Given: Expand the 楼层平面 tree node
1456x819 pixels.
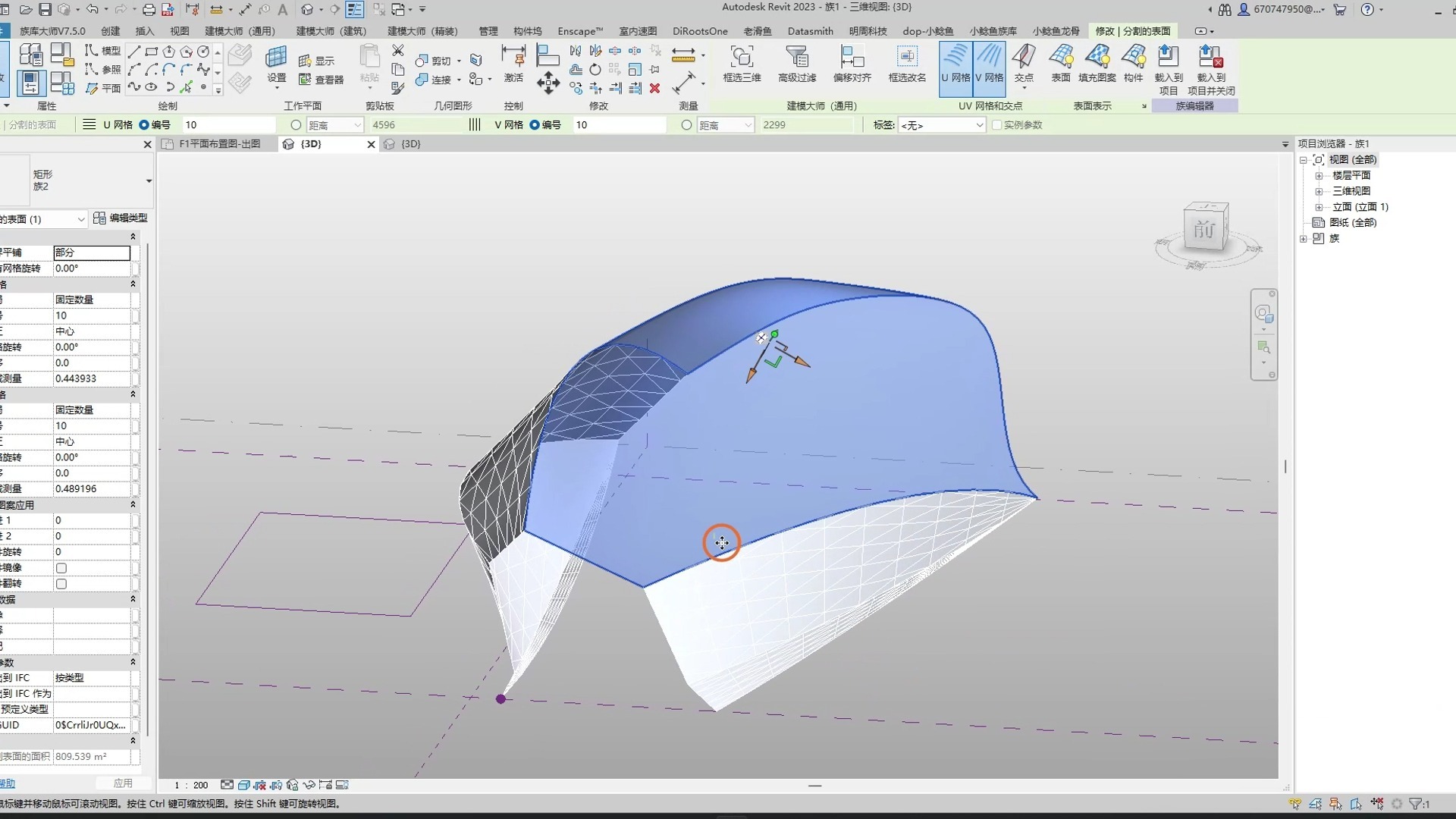Looking at the screenshot, I should point(1319,175).
